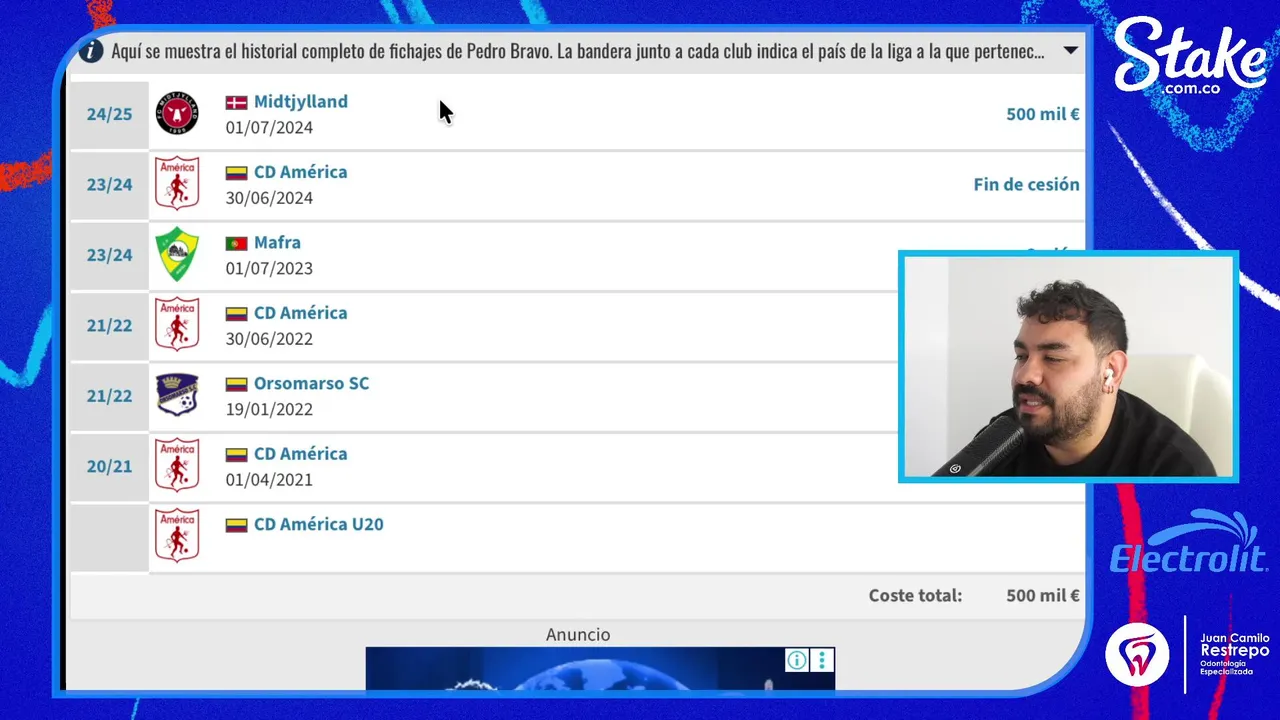The width and height of the screenshot is (1280, 720).
Task: Click the Colombia flag in the 30/06/2024 row
Action: 236,172
